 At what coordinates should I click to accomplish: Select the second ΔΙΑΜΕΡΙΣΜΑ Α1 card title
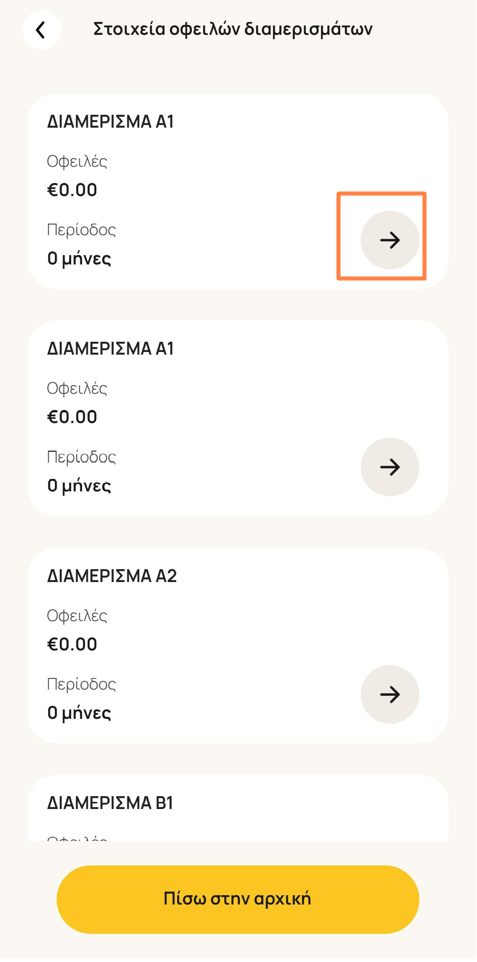pyautogui.click(x=111, y=348)
